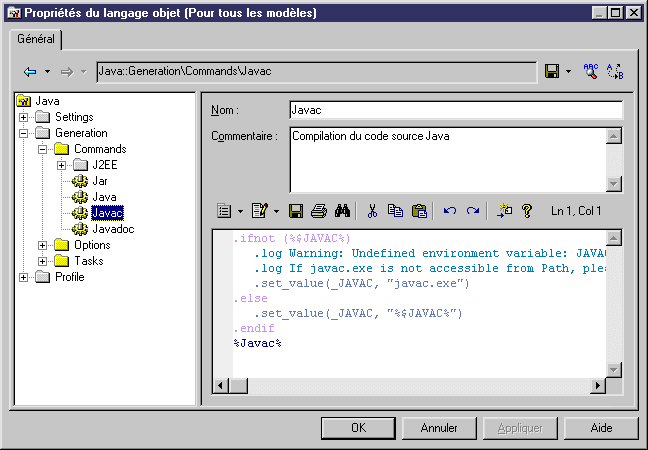The image size is (648, 450).
Task: Click the undo icon
Action: (450, 211)
